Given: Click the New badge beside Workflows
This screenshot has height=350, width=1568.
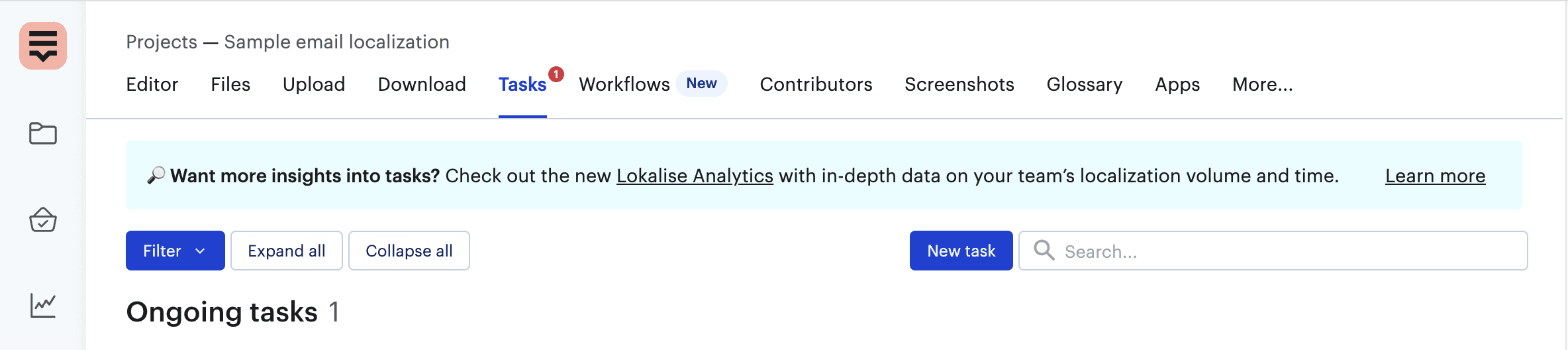Looking at the screenshot, I should tap(701, 84).
